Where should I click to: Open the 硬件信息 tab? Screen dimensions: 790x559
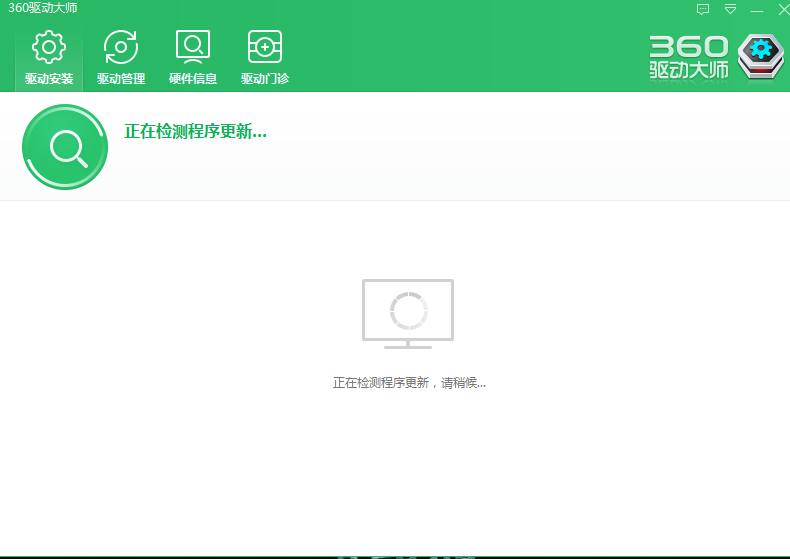[193, 57]
